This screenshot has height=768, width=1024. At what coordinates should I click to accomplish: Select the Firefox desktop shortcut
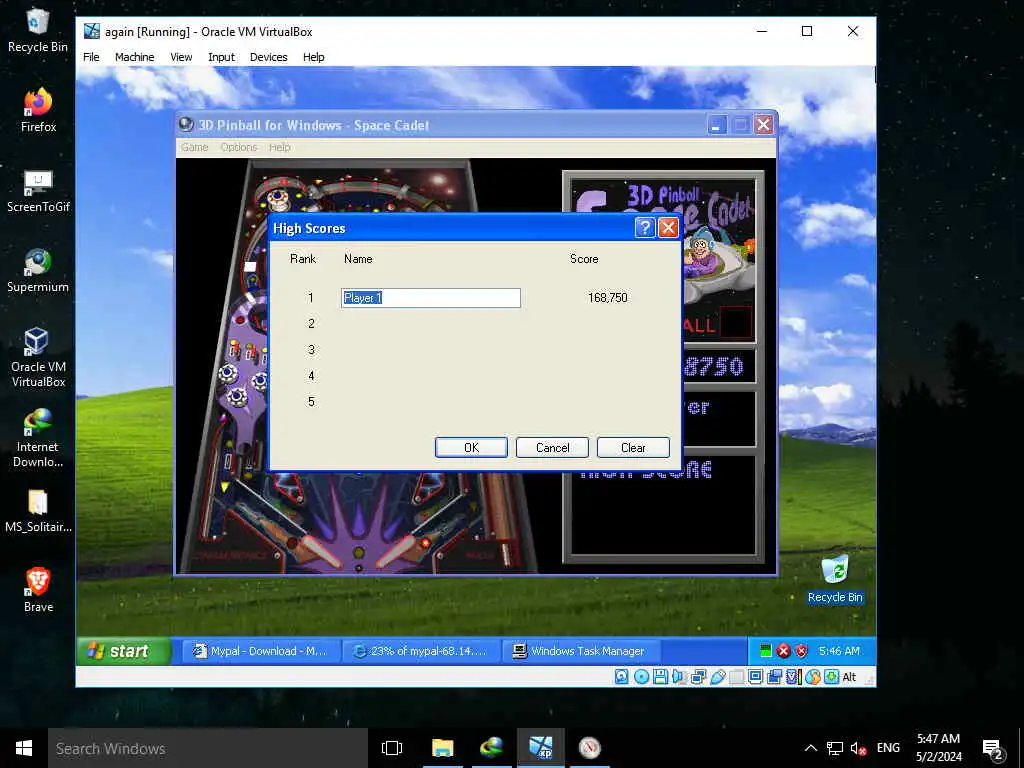[38, 110]
